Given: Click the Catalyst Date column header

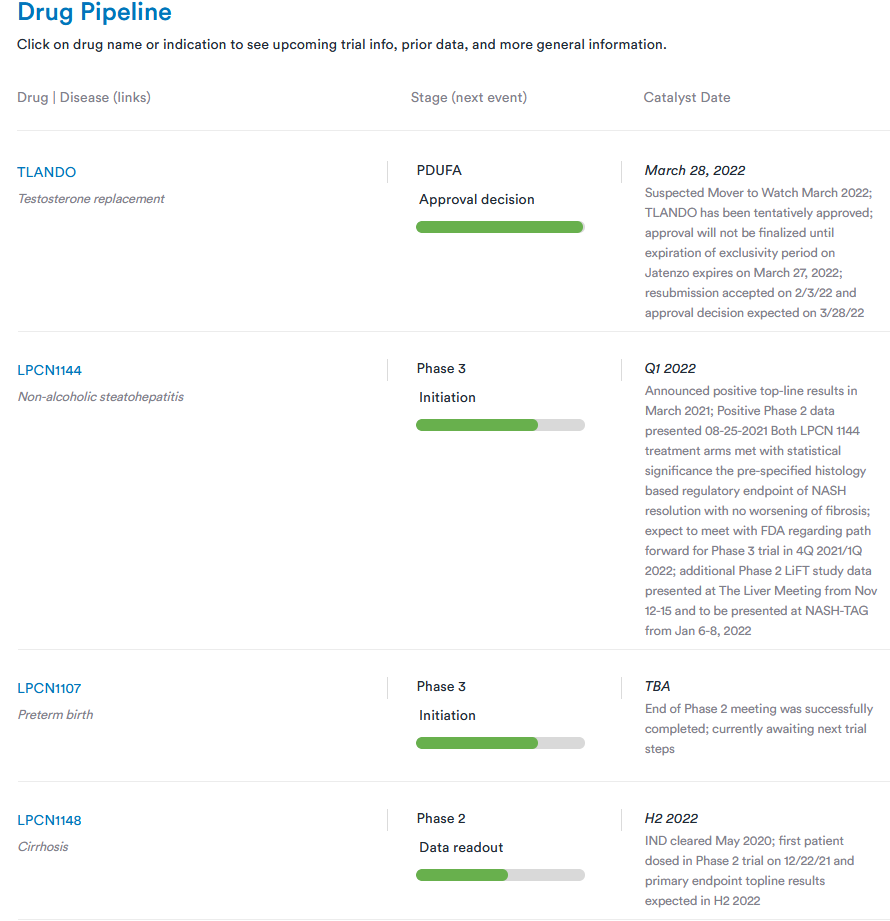Looking at the screenshot, I should tap(687, 97).
